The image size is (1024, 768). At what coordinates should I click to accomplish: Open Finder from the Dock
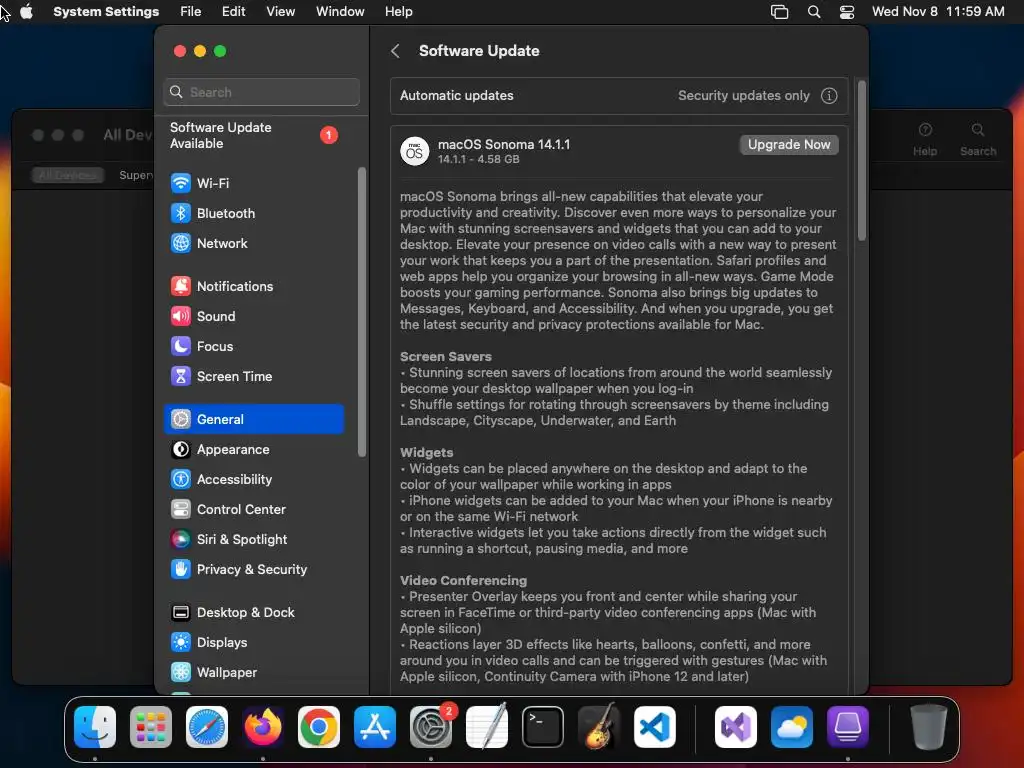pyautogui.click(x=95, y=727)
